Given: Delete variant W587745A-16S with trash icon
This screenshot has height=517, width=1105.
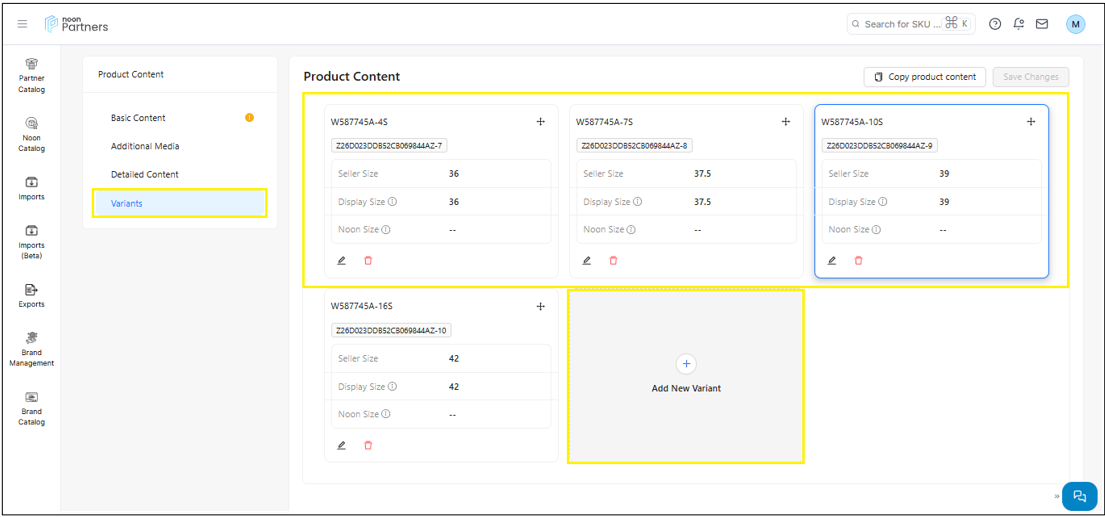Looking at the screenshot, I should click(368, 446).
